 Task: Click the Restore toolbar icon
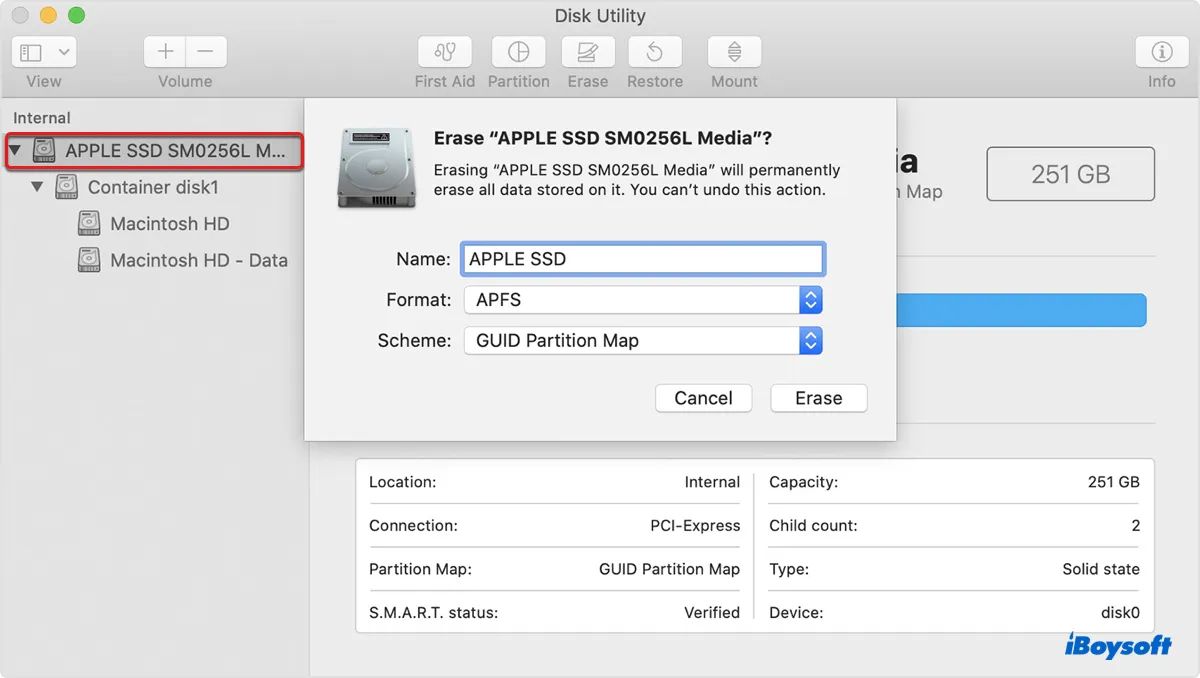click(x=655, y=52)
